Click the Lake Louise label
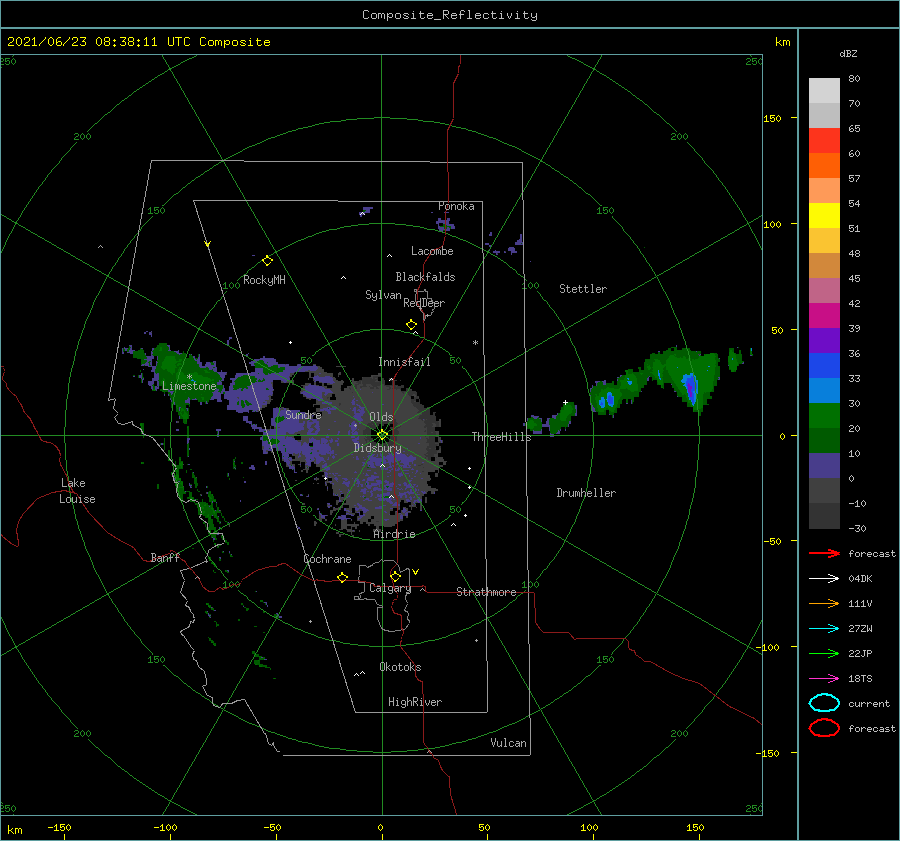The image size is (900, 841). (x=77, y=491)
